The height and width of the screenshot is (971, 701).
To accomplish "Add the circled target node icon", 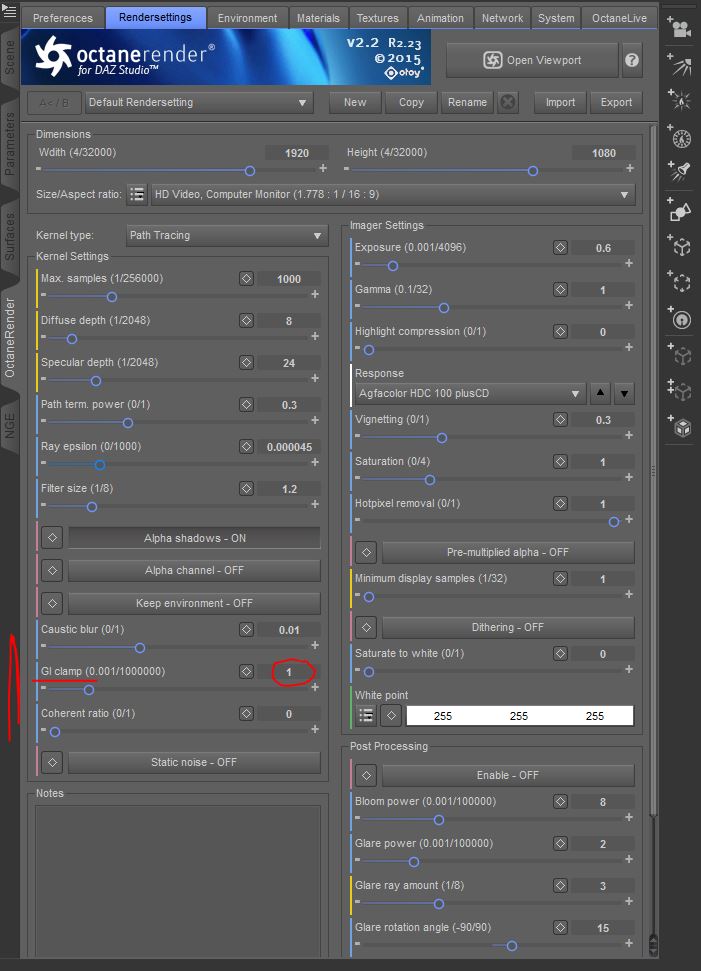I will coord(680,318).
